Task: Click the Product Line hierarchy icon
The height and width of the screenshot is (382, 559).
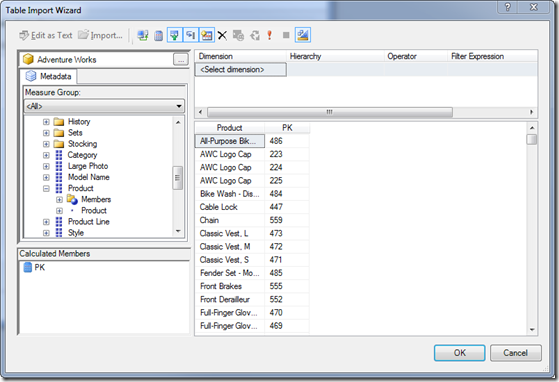Action: coord(59,222)
